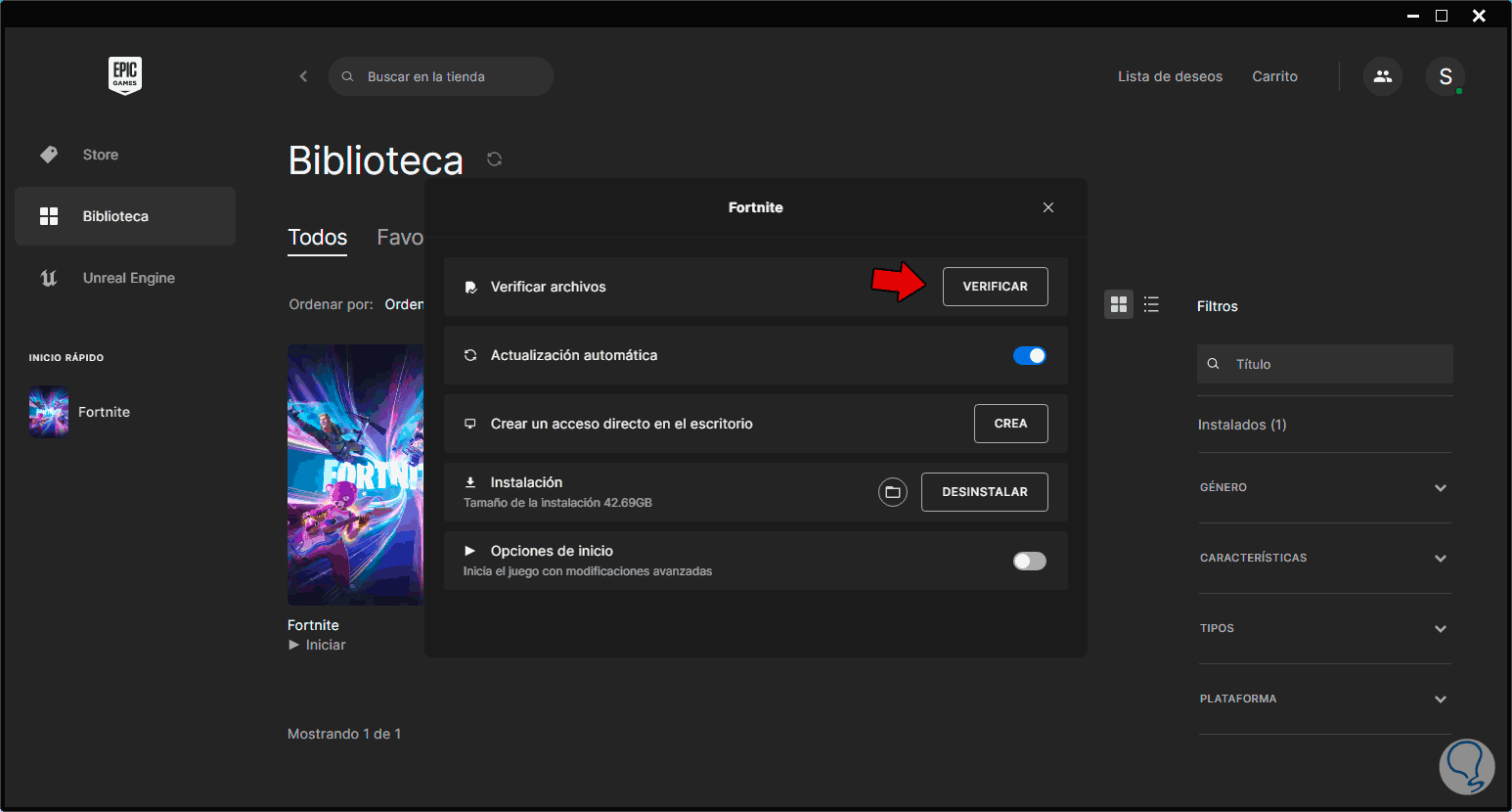Launch Fortnite from quick launch list
This screenshot has height=812, width=1512.
coord(104,412)
